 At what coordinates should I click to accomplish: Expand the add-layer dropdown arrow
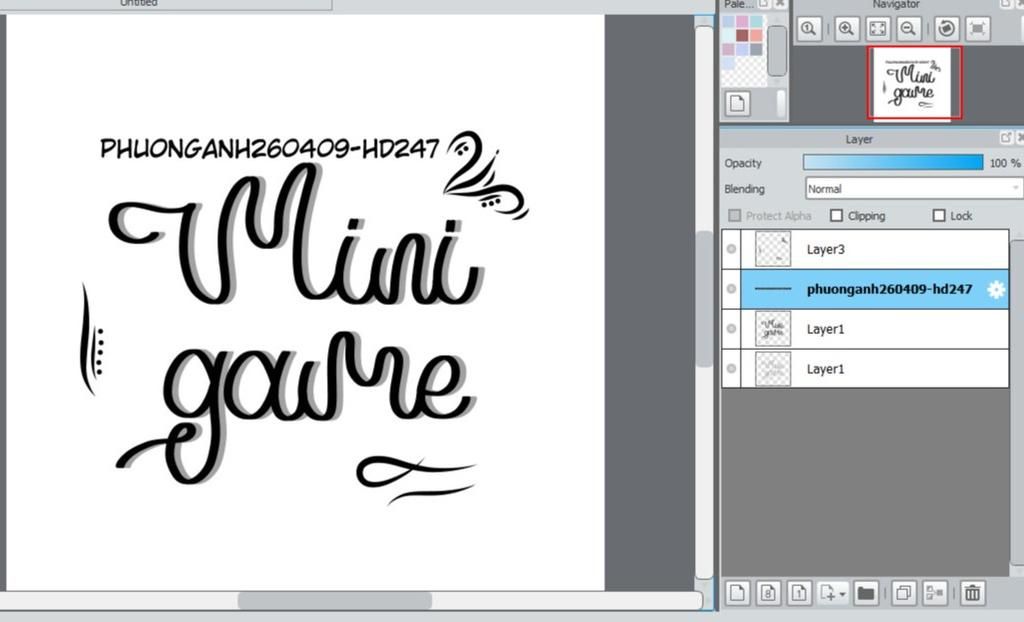point(842,594)
